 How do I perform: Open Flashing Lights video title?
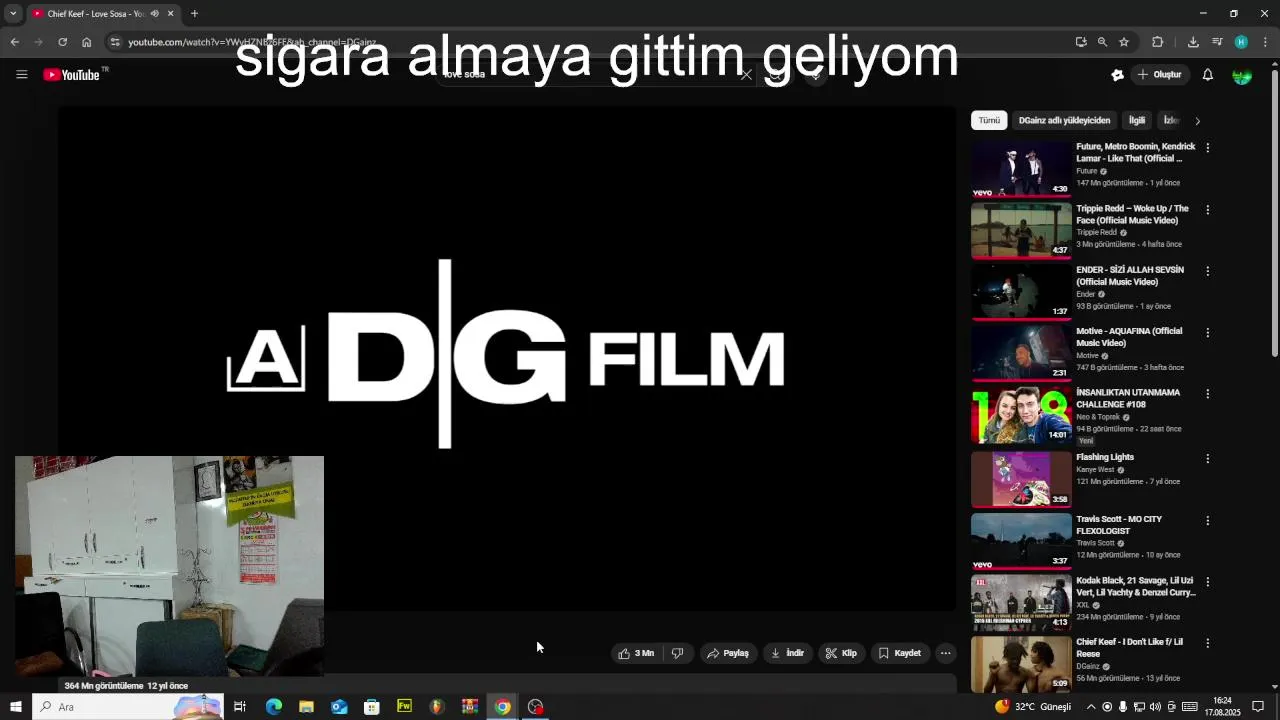click(x=1105, y=457)
